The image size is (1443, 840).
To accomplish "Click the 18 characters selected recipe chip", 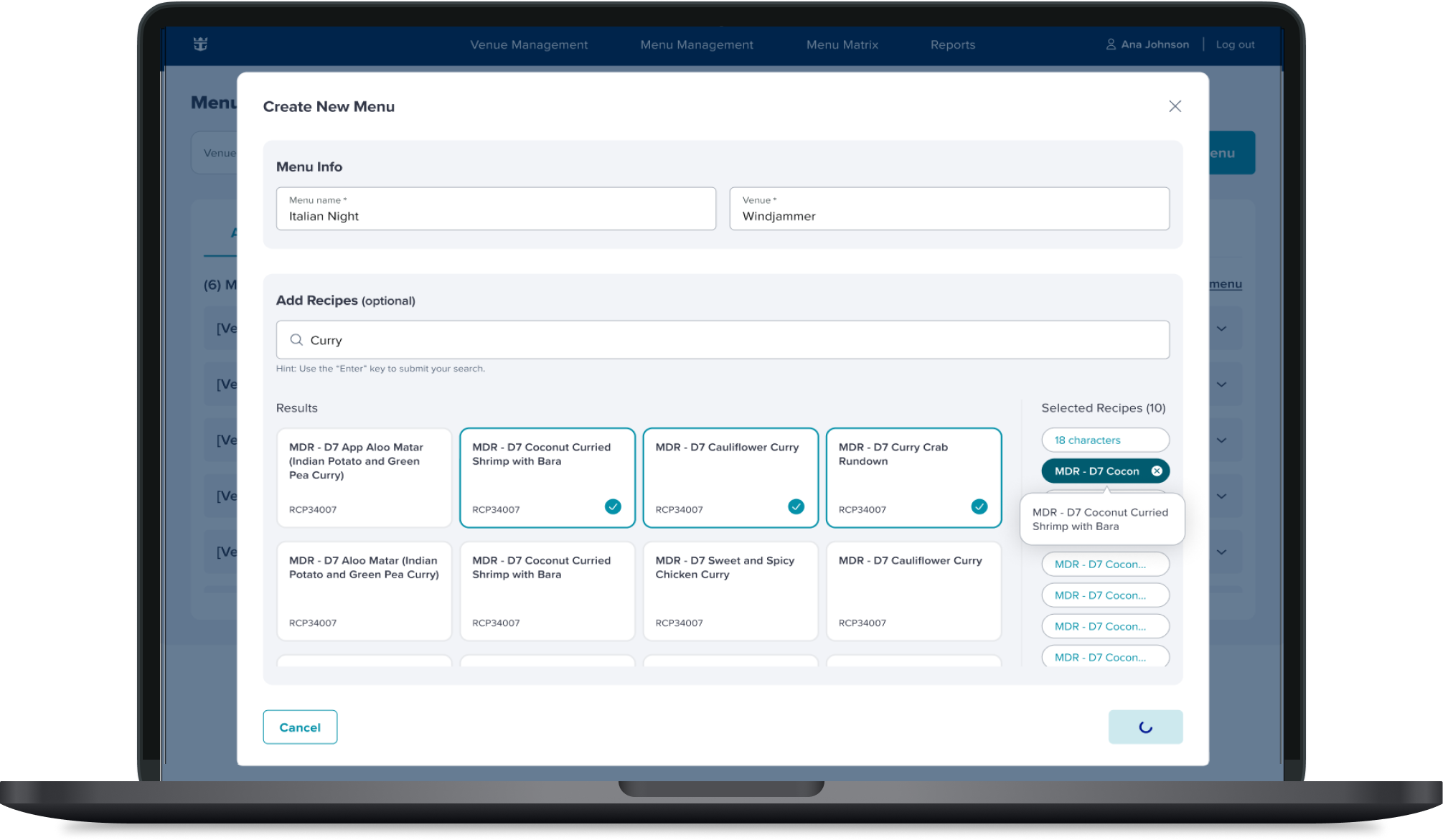I will point(1104,440).
